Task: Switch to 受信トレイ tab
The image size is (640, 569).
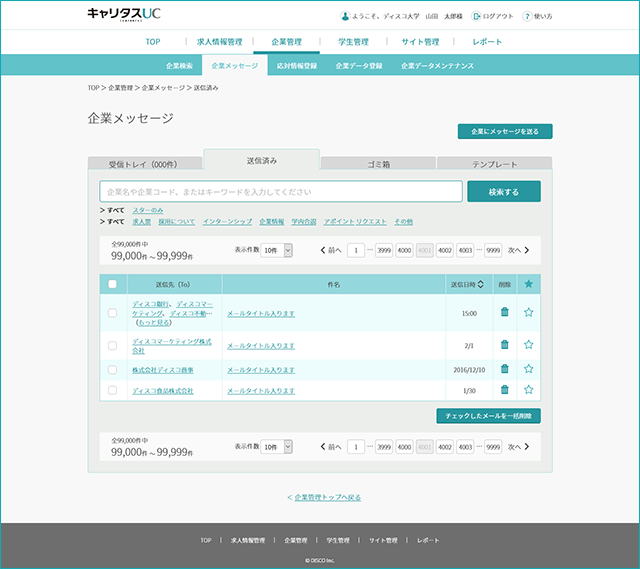Action: [x=145, y=163]
